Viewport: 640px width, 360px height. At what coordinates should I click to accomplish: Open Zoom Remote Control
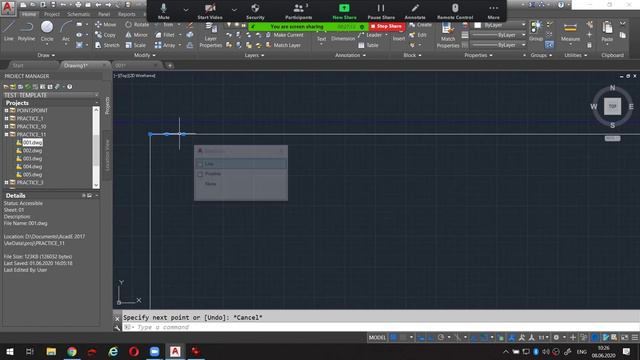455,11
